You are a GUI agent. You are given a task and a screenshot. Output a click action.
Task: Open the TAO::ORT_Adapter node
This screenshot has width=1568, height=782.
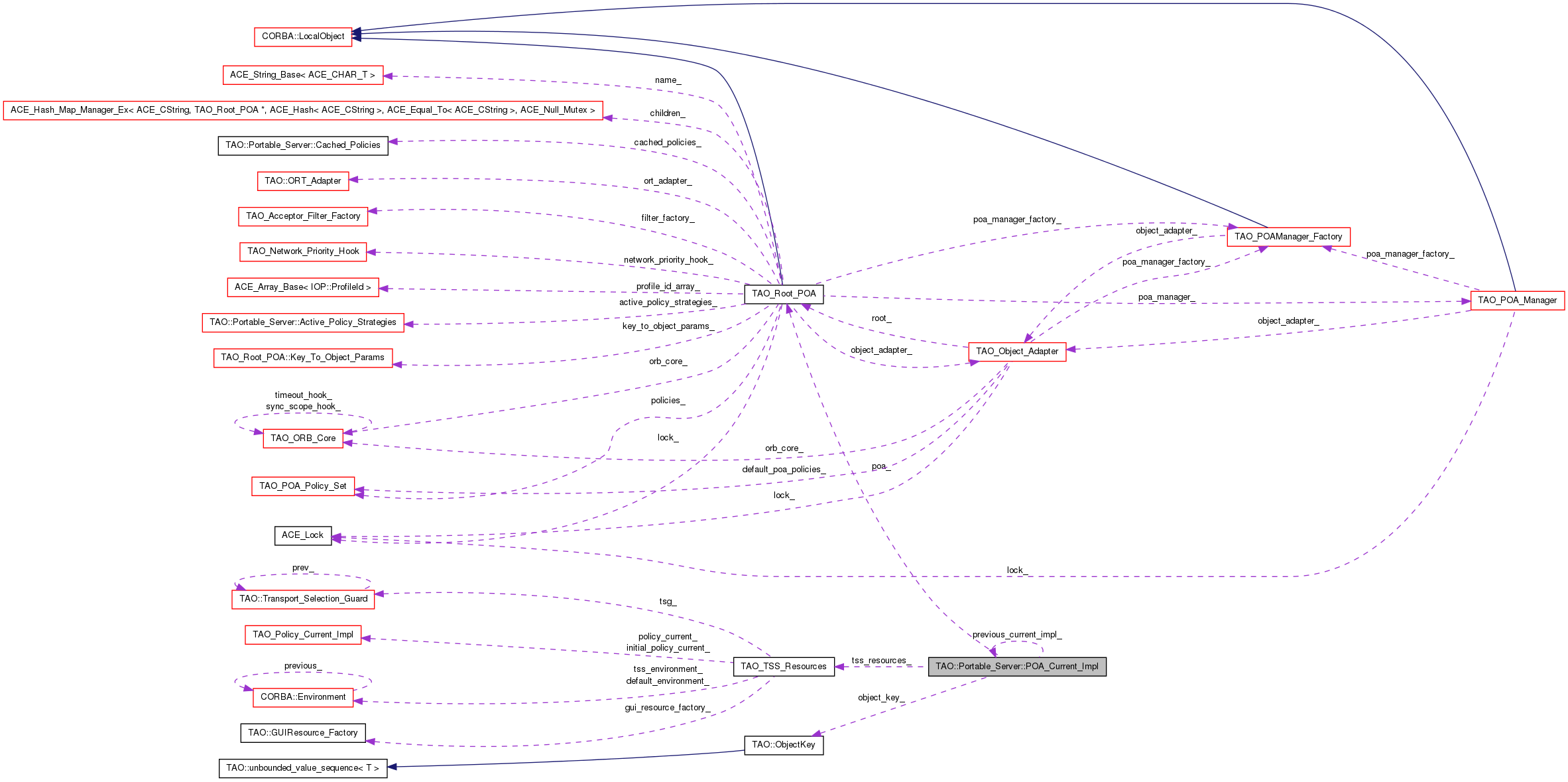point(302,181)
